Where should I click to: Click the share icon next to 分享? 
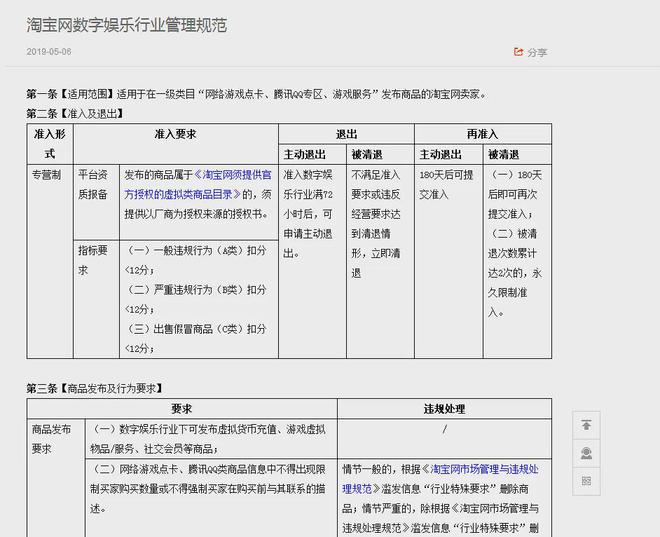518,52
